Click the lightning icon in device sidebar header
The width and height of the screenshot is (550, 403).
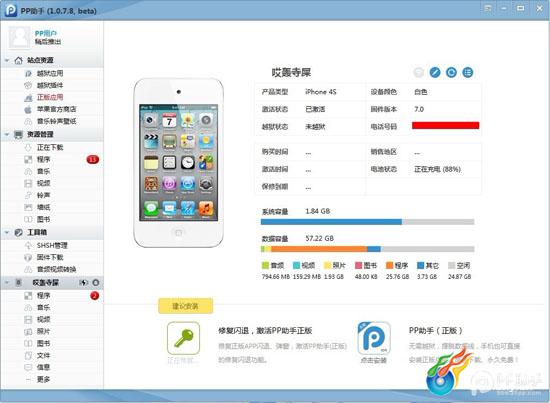point(83,283)
